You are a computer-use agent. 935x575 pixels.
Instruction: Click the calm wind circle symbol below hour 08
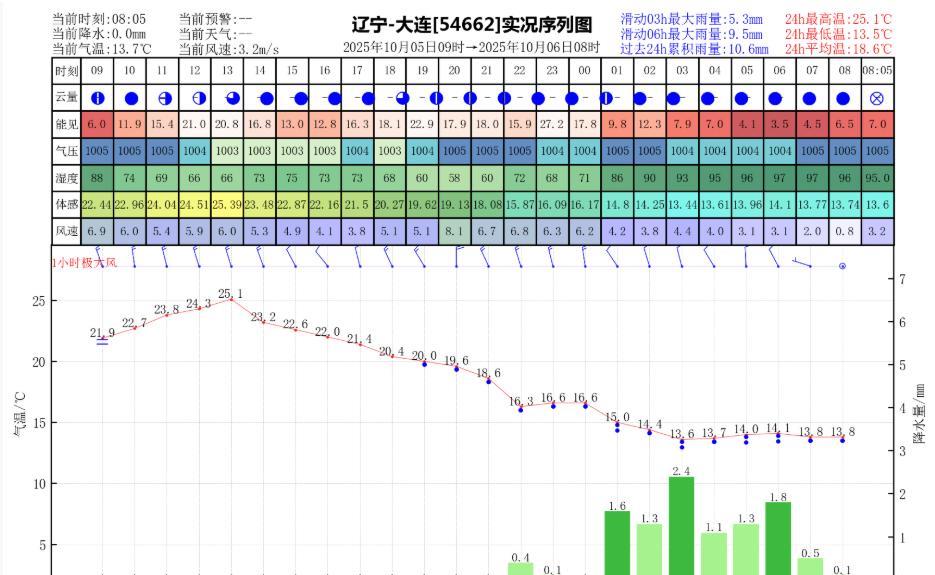843,266
